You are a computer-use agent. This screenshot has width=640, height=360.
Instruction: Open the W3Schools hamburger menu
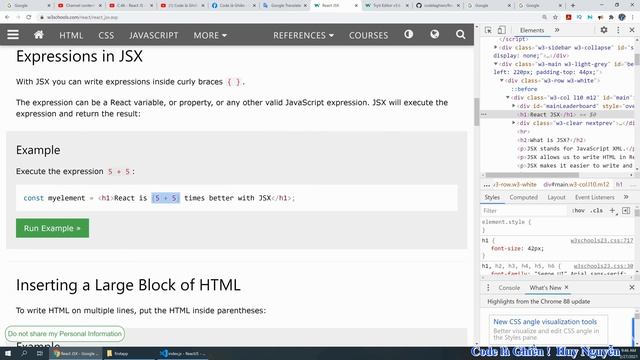pyautogui.click(x=13, y=35)
